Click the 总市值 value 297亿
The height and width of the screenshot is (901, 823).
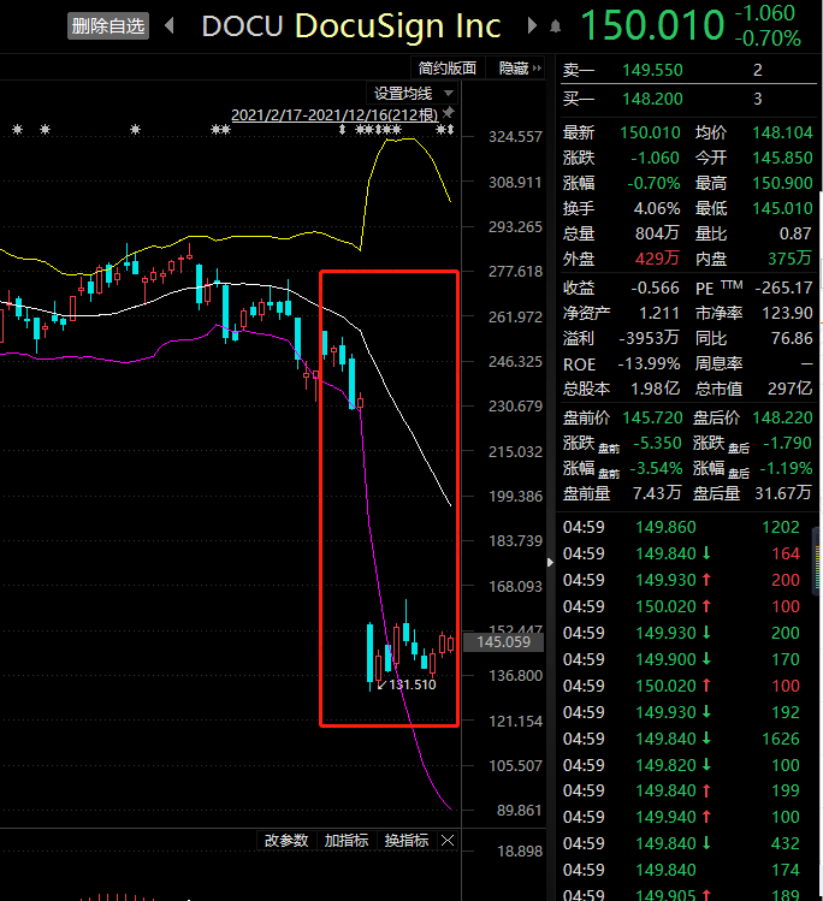(790, 389)
